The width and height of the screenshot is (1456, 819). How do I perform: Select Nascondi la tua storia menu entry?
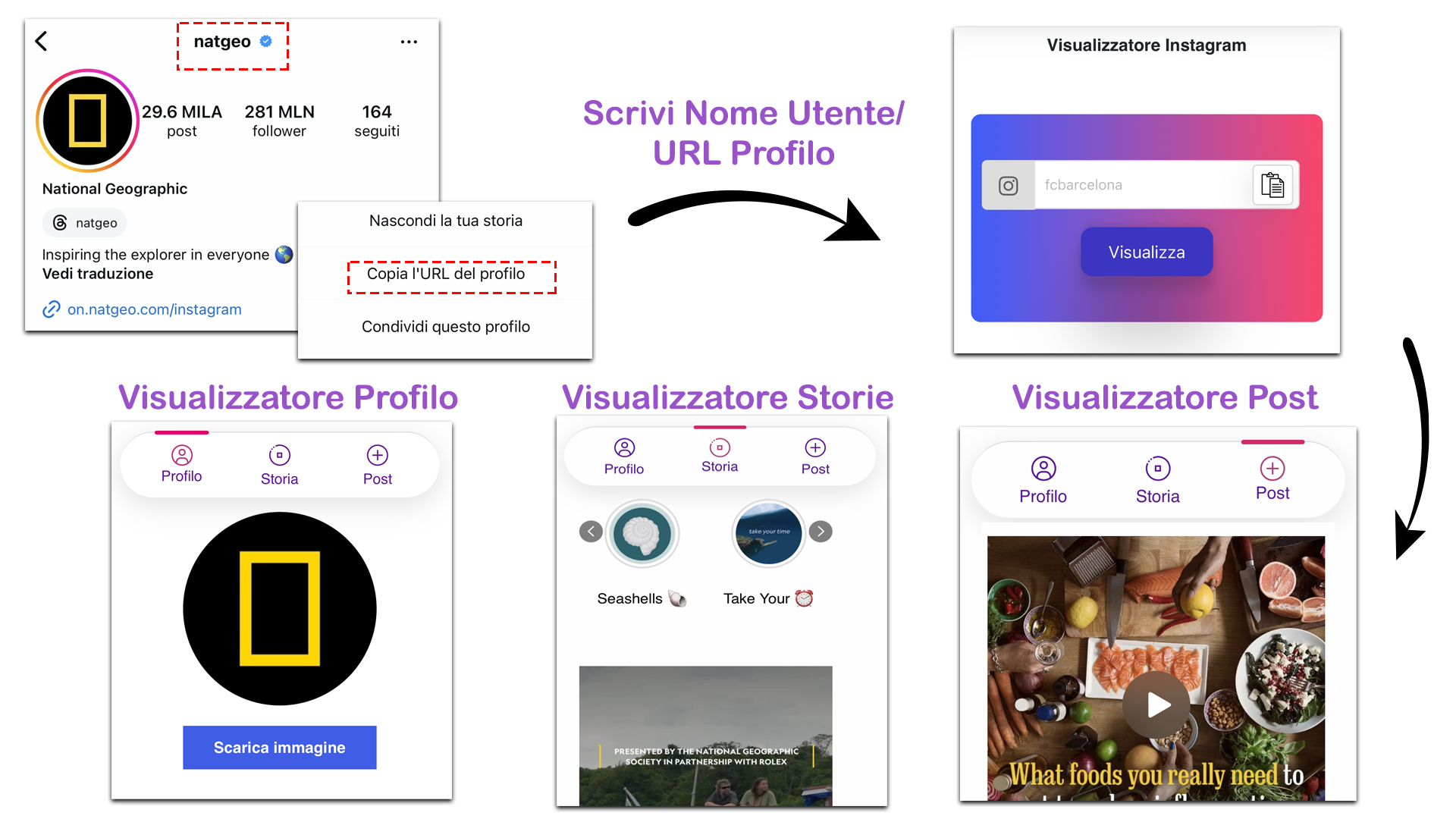click(445, 221)
